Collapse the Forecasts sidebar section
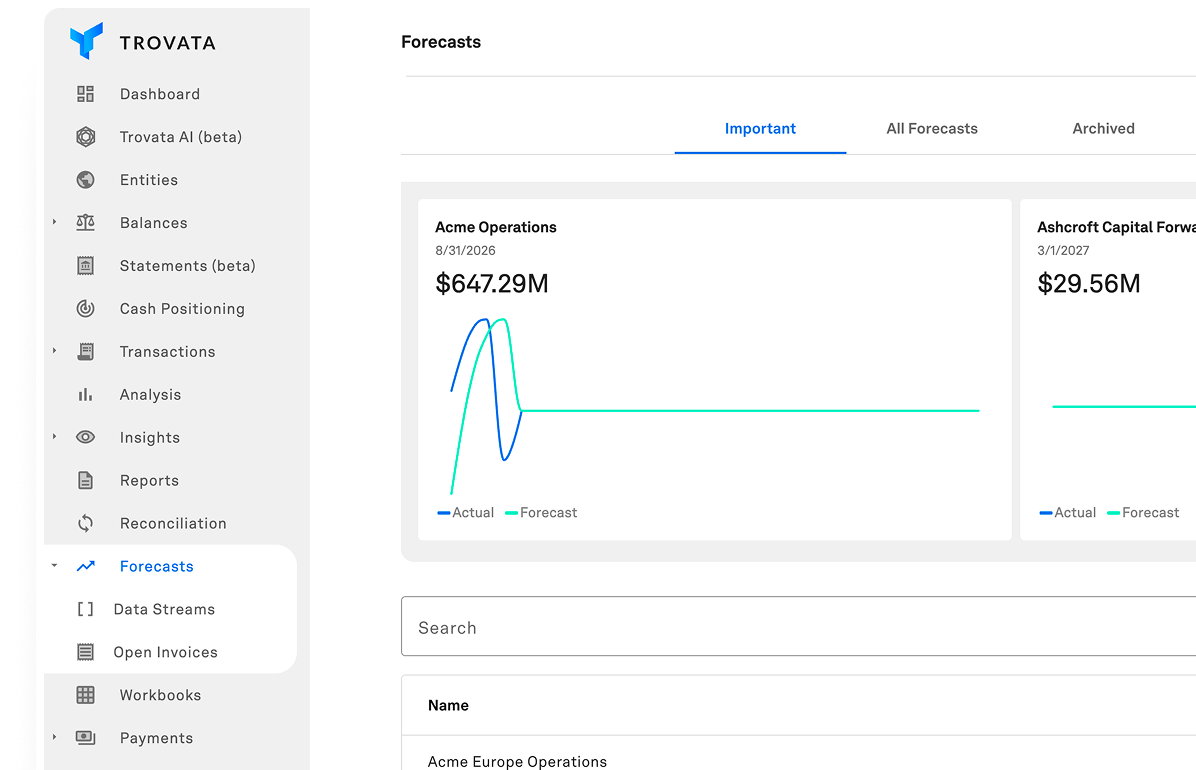 53,565
